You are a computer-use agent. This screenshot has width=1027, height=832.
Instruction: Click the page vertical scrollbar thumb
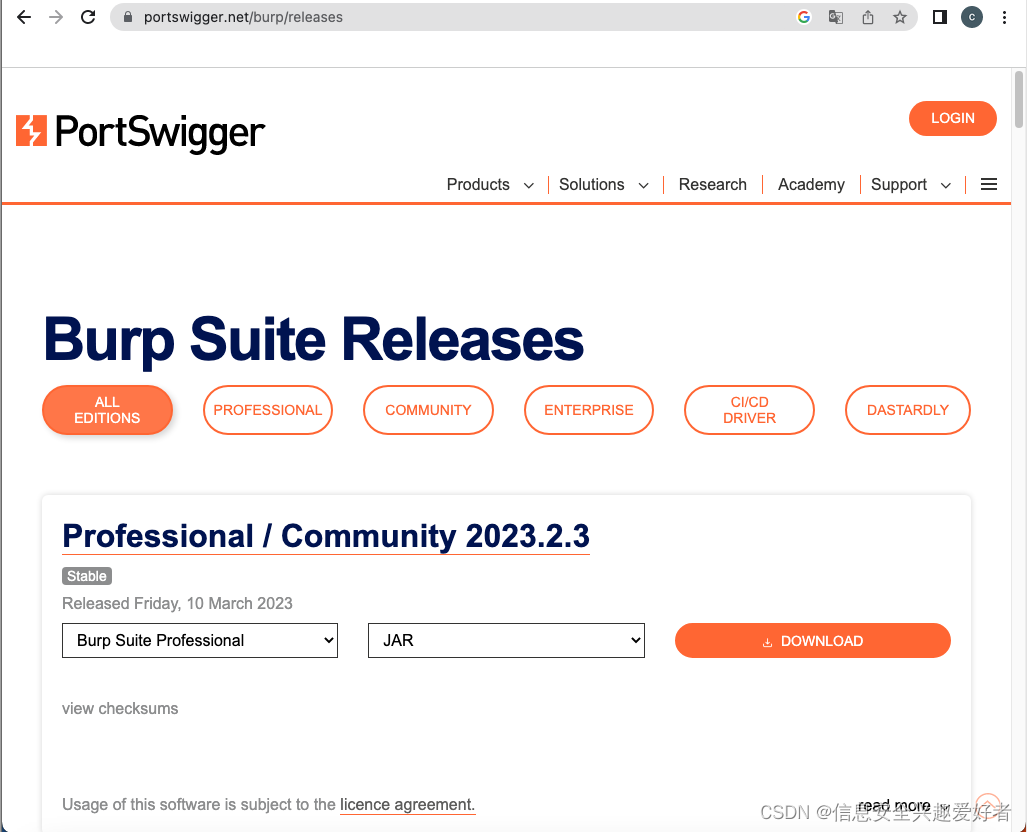[1018, 100]
